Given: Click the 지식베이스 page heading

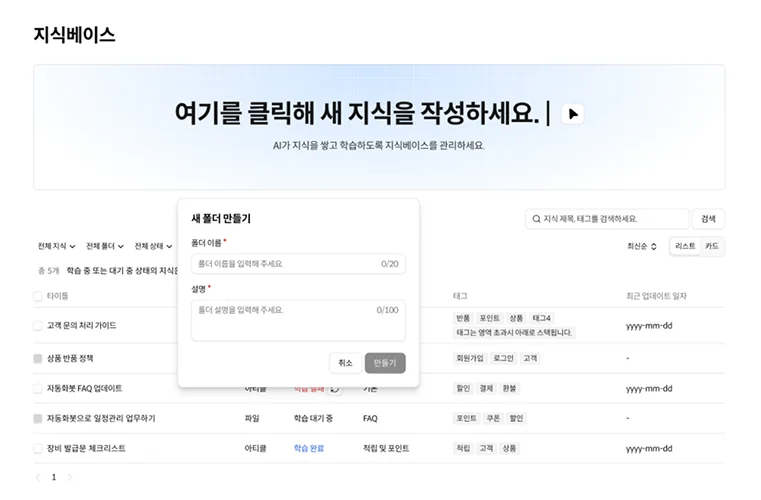Looking at the screenshot, I should click(x=74, y=35).
